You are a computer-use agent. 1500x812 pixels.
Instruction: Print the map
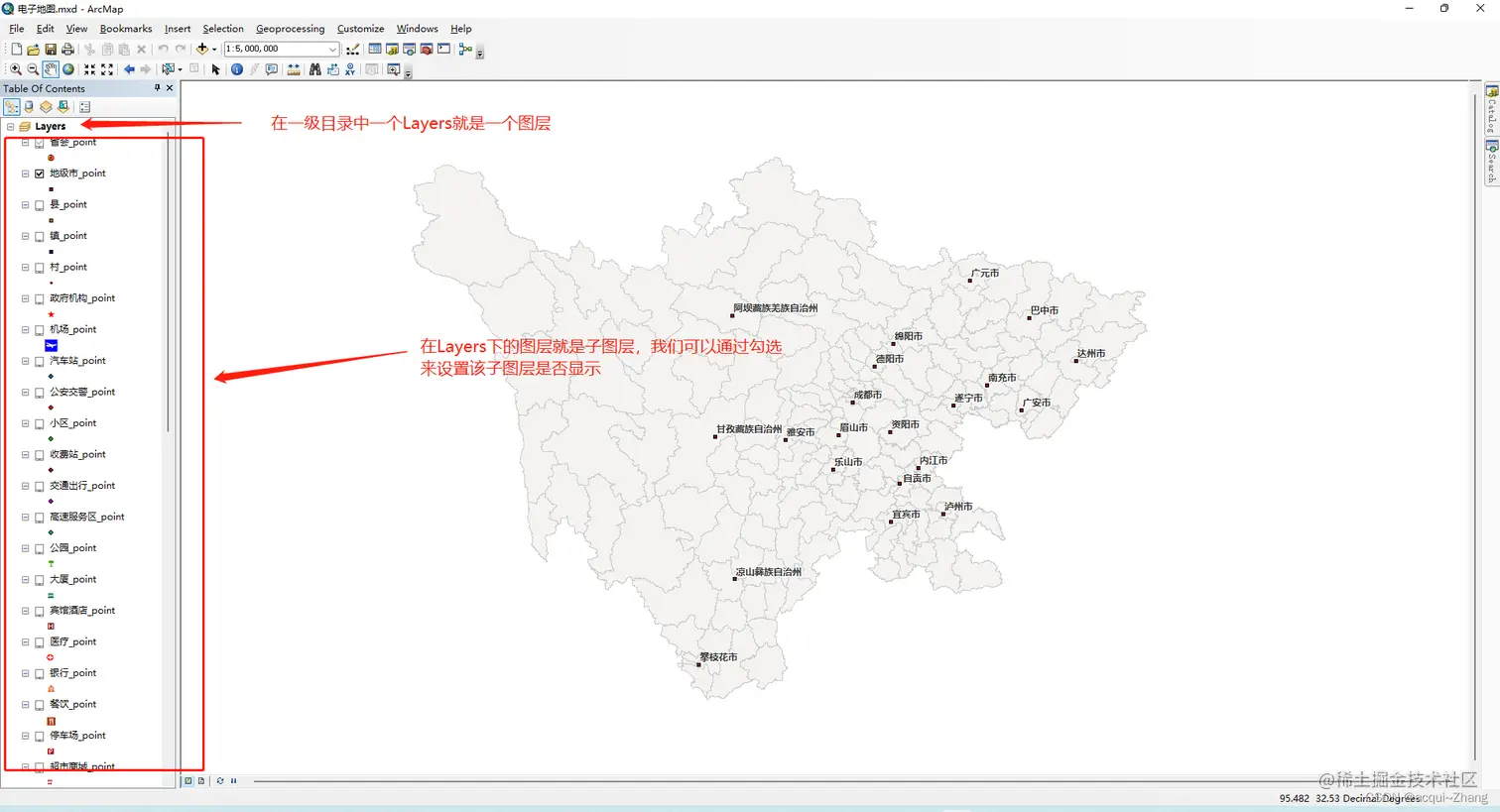click(67, 49)
